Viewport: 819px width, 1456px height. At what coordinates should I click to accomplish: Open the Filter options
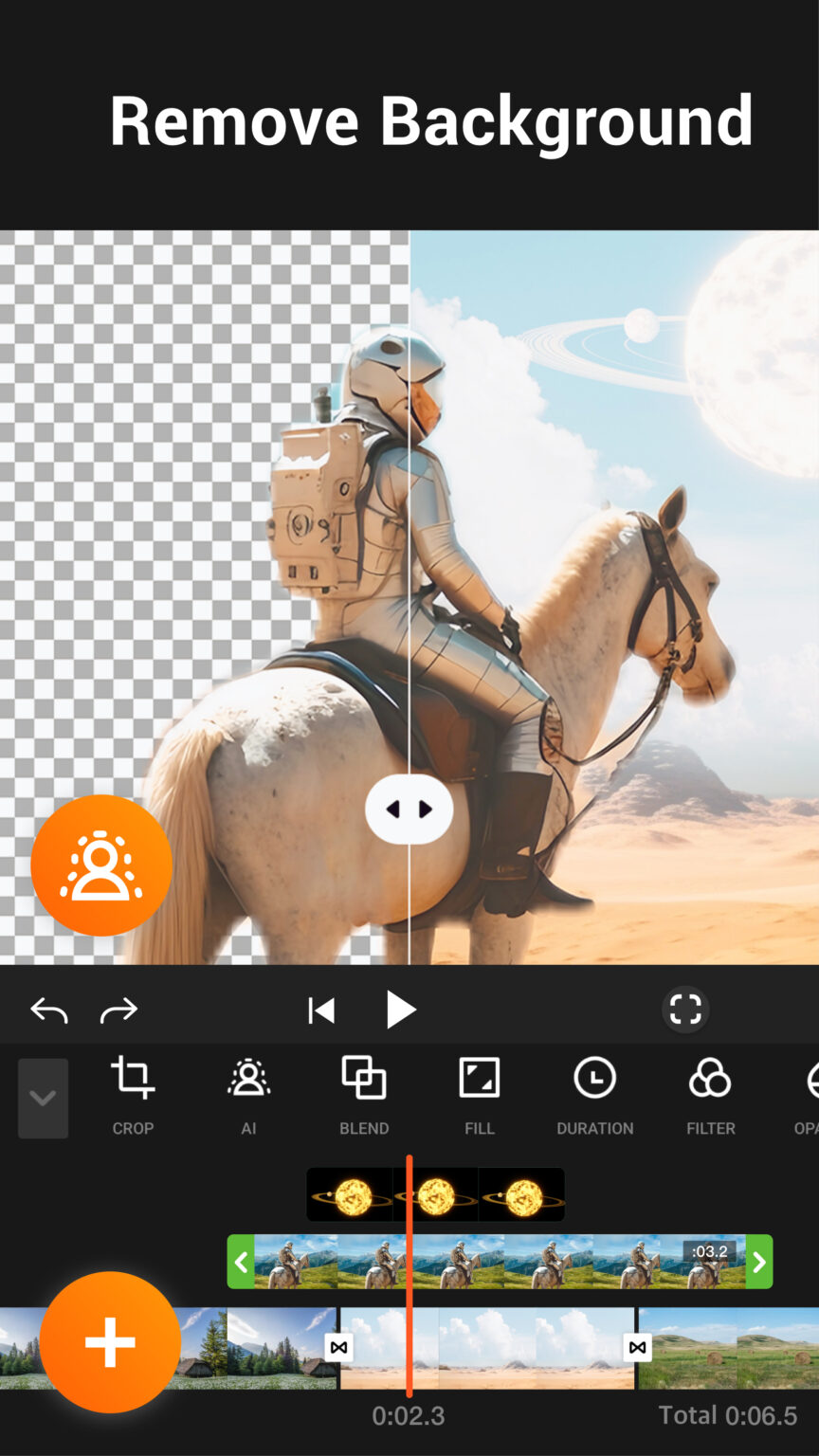tap(710, 1097)
